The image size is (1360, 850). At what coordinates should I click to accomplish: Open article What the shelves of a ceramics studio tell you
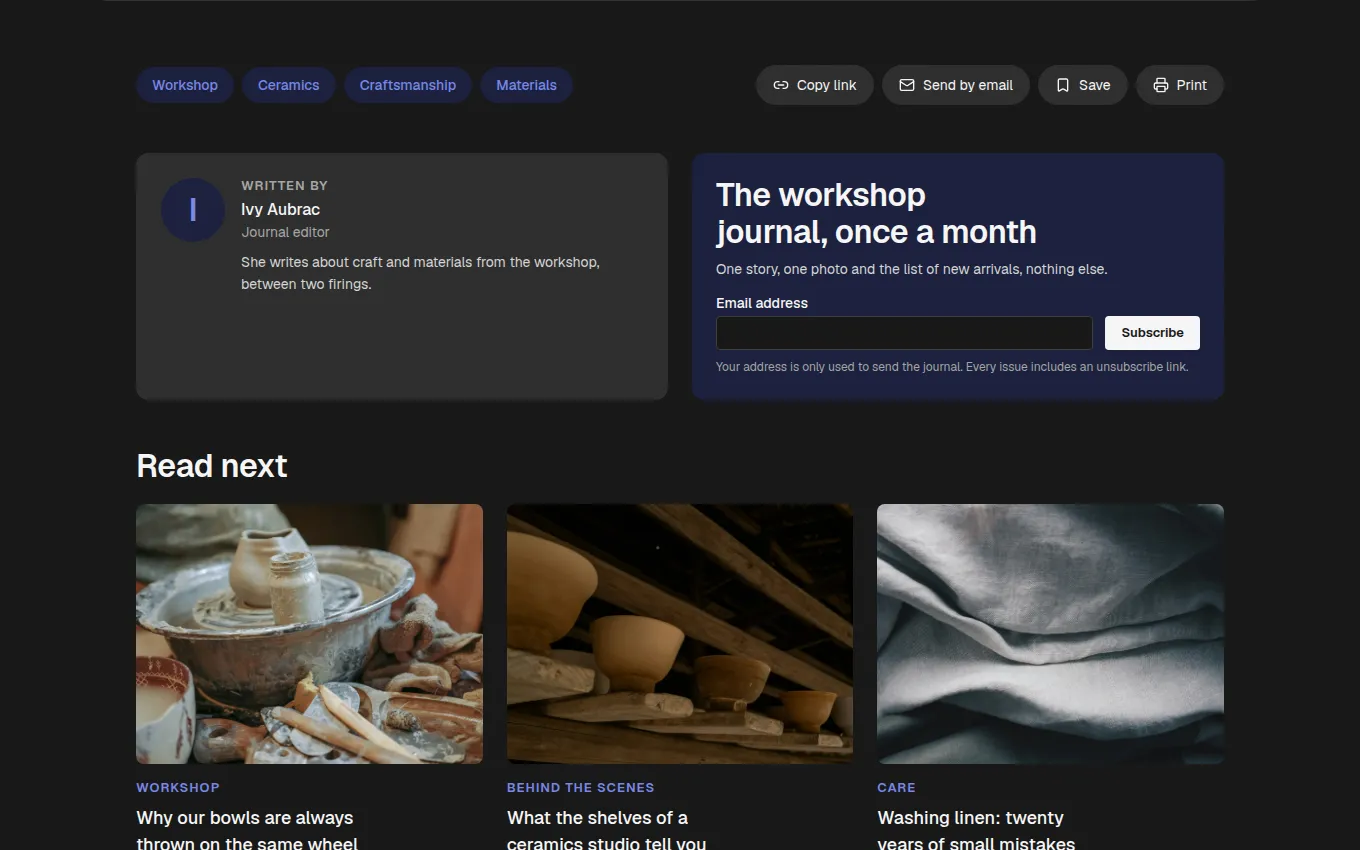point(607,830)
